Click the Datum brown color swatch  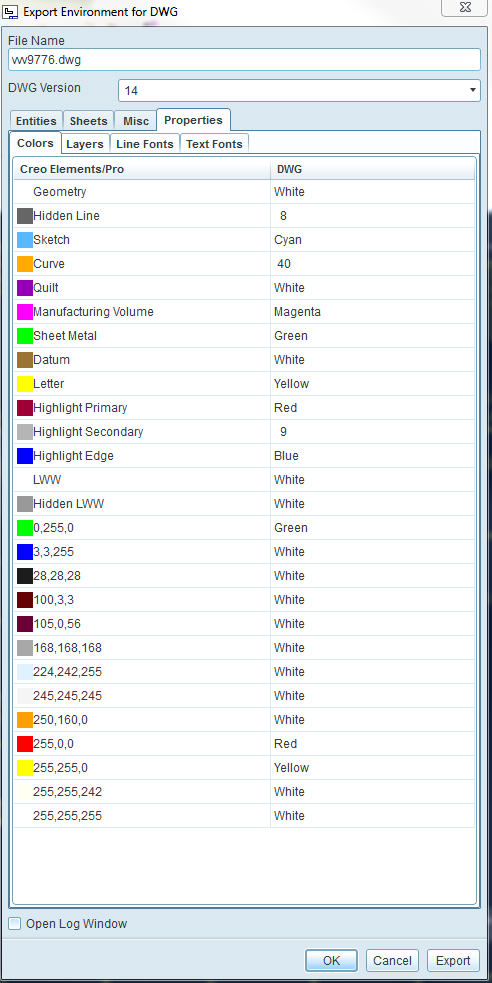click(25, 360)
